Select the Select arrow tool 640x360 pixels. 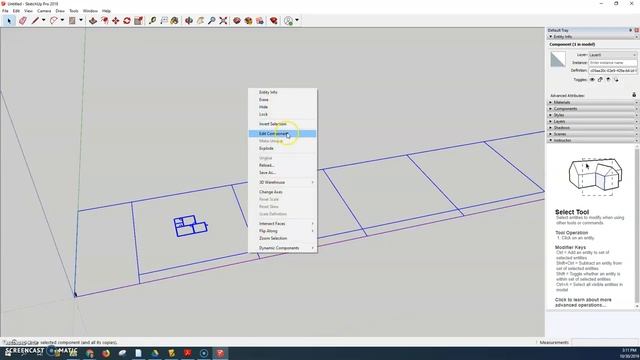pyautogui.click(x=9, y=20)
